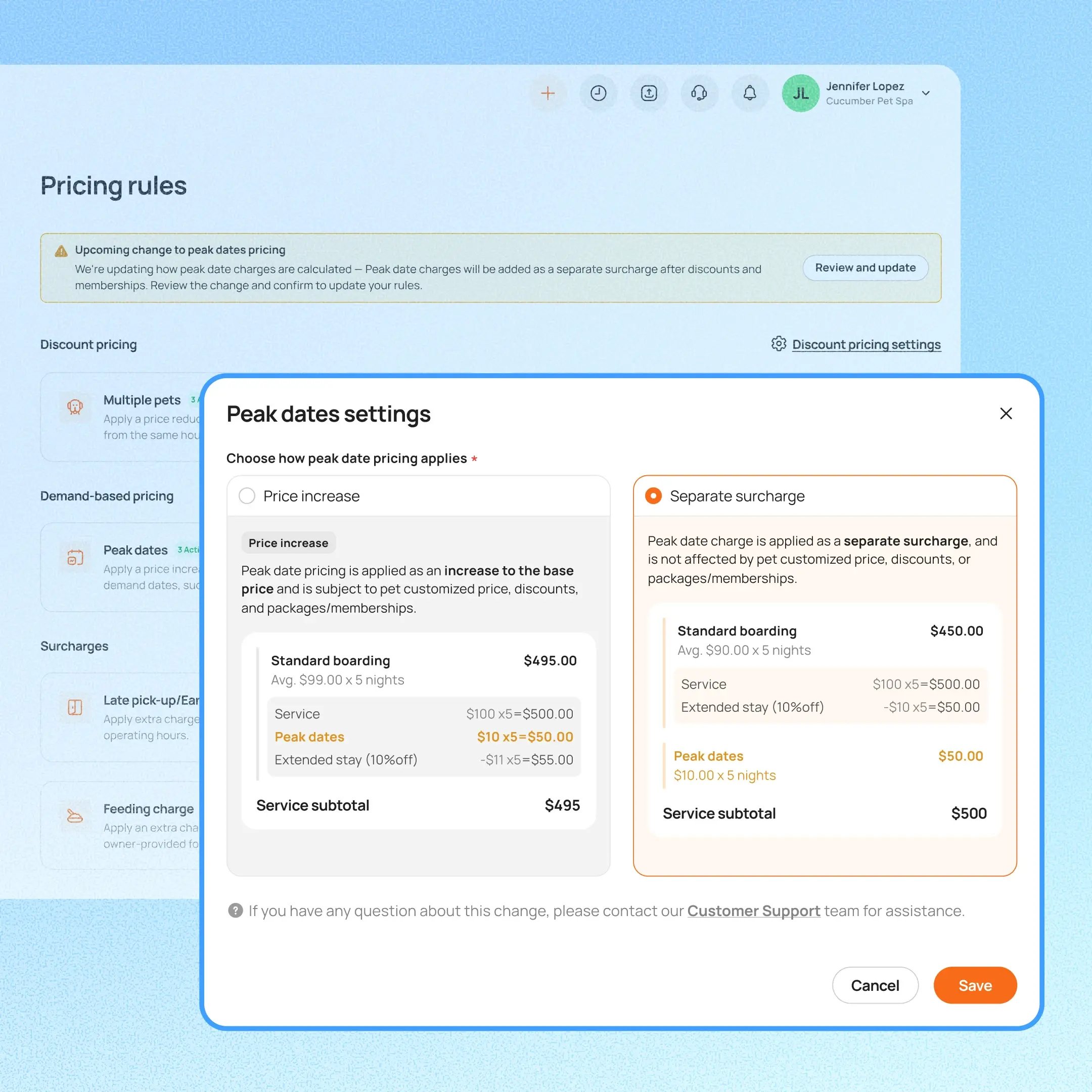Open the Customer Support link
Viewport: 1092px width, 1092px height.
[x=753, y=911]
